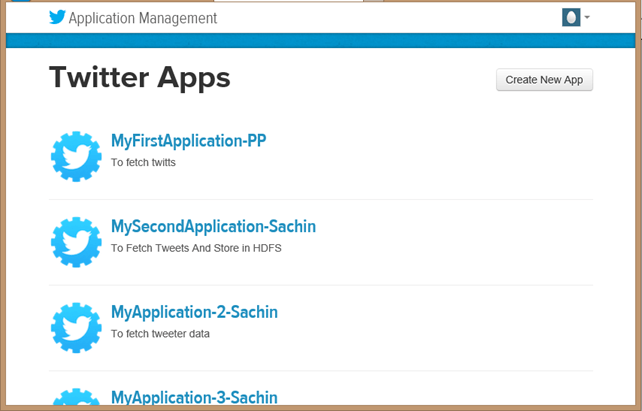642x411 pixels.
Task: Click empty header area left of avatar
Action: pos(400,17)
